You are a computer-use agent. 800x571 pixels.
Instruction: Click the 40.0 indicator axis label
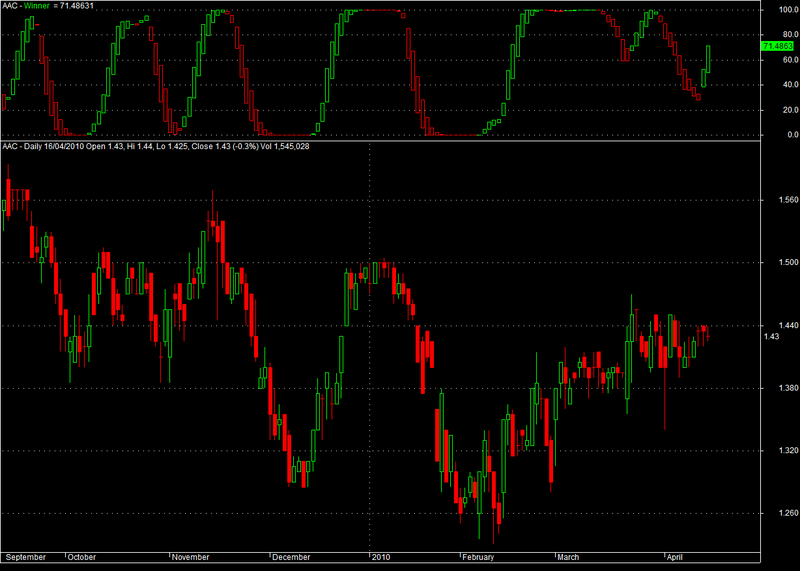point(790,85)
